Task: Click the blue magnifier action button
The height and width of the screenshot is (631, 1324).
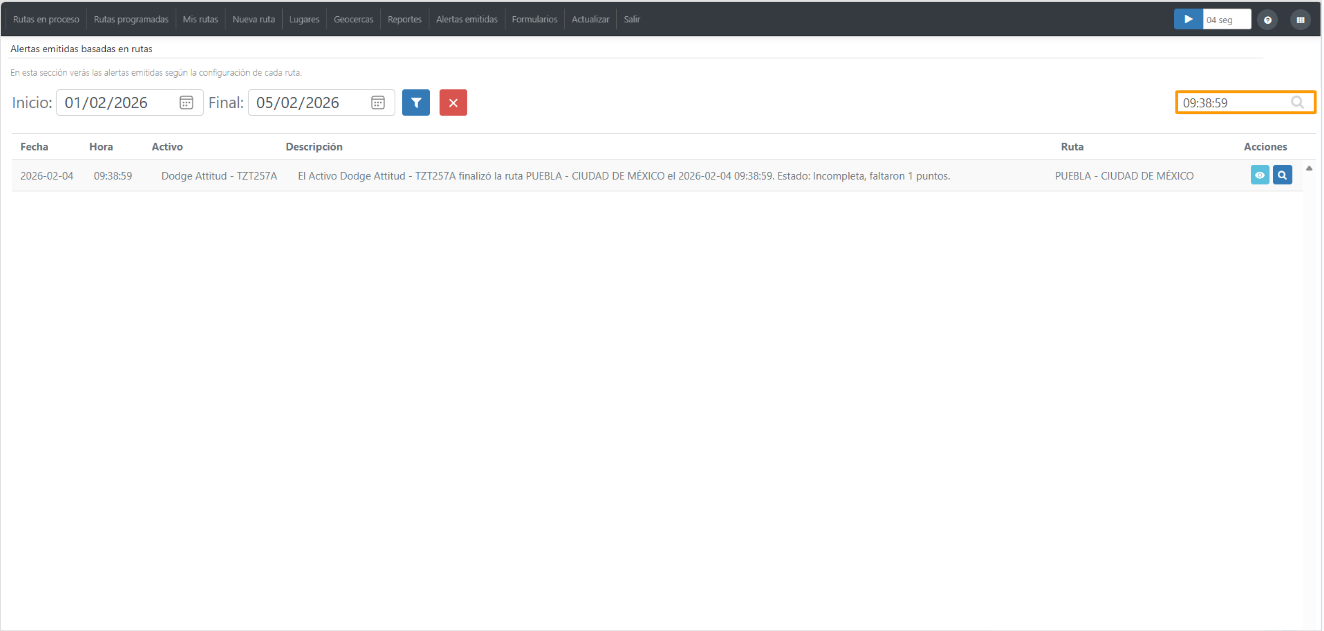Action: [1282, 175]
